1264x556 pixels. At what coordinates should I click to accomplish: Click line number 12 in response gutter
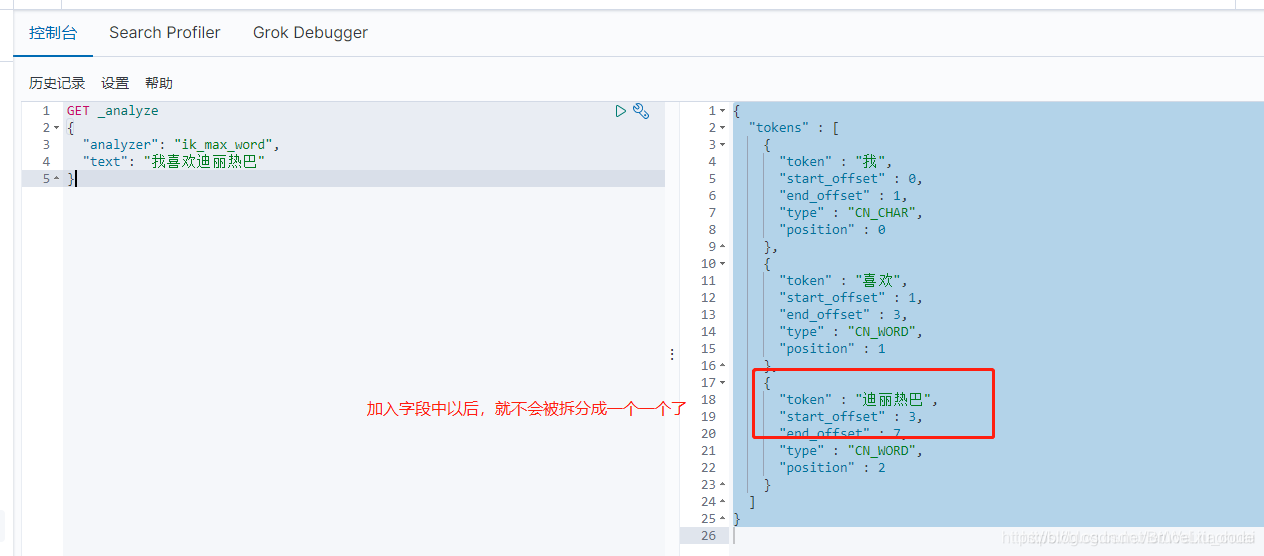tap(708, 298)
